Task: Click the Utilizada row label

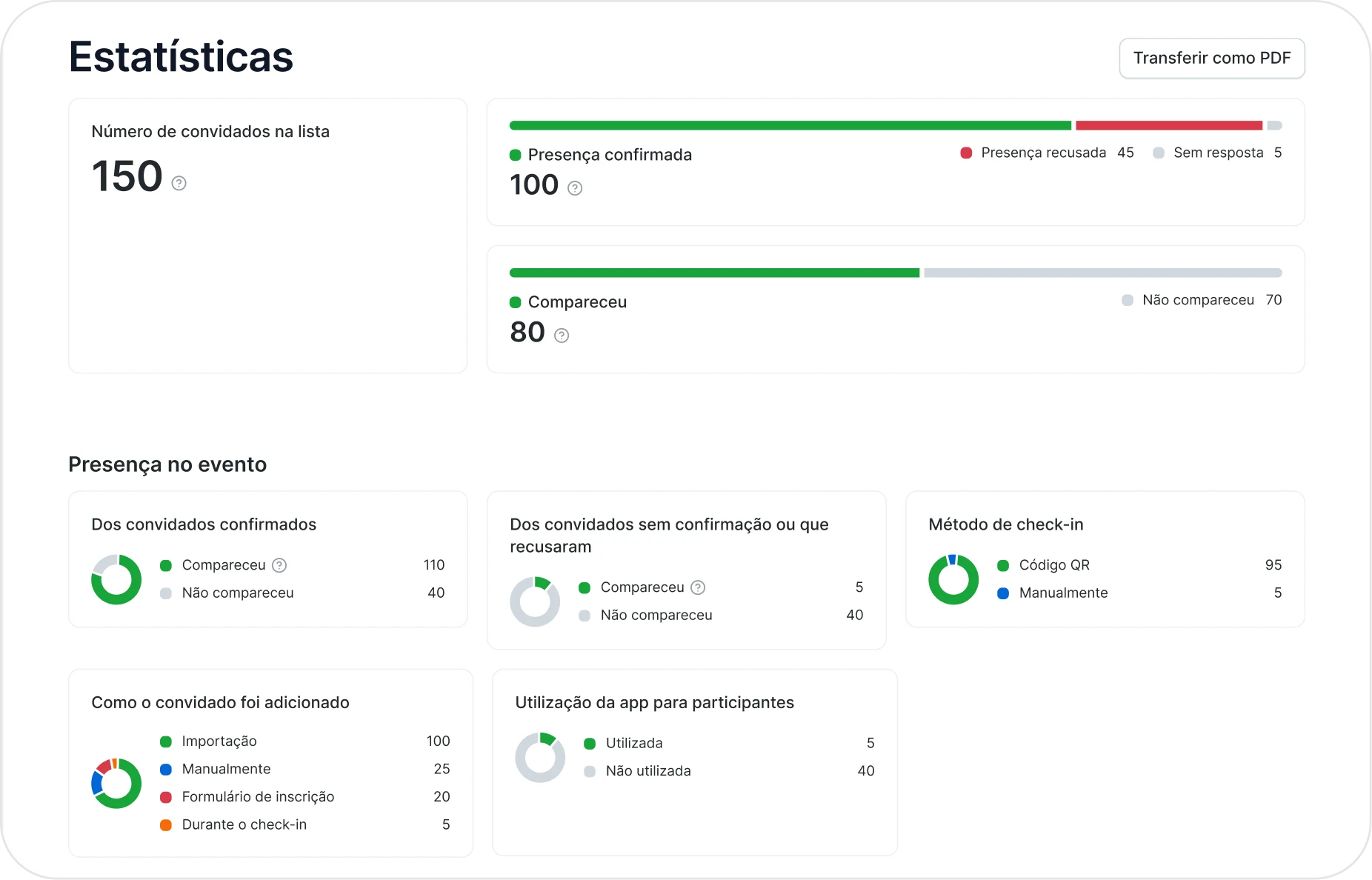Action: 634,743
